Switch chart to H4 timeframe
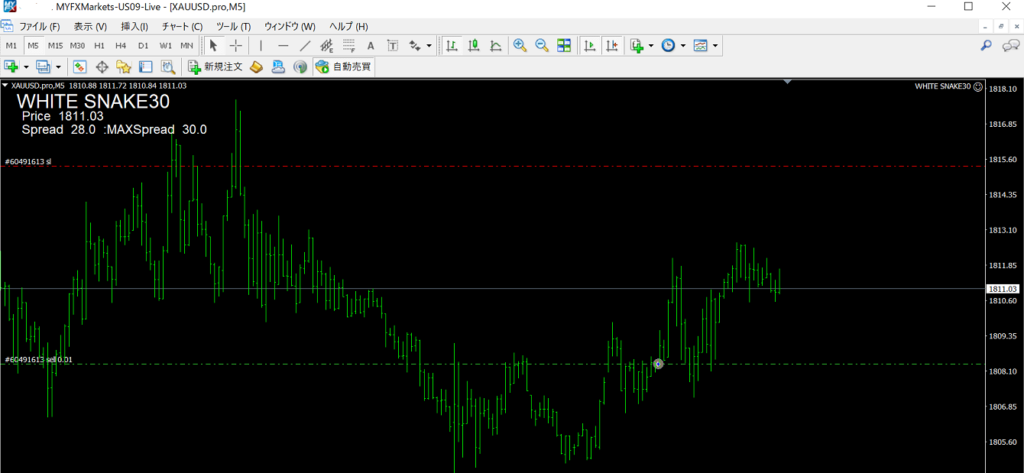 click(x=121, y=46)
